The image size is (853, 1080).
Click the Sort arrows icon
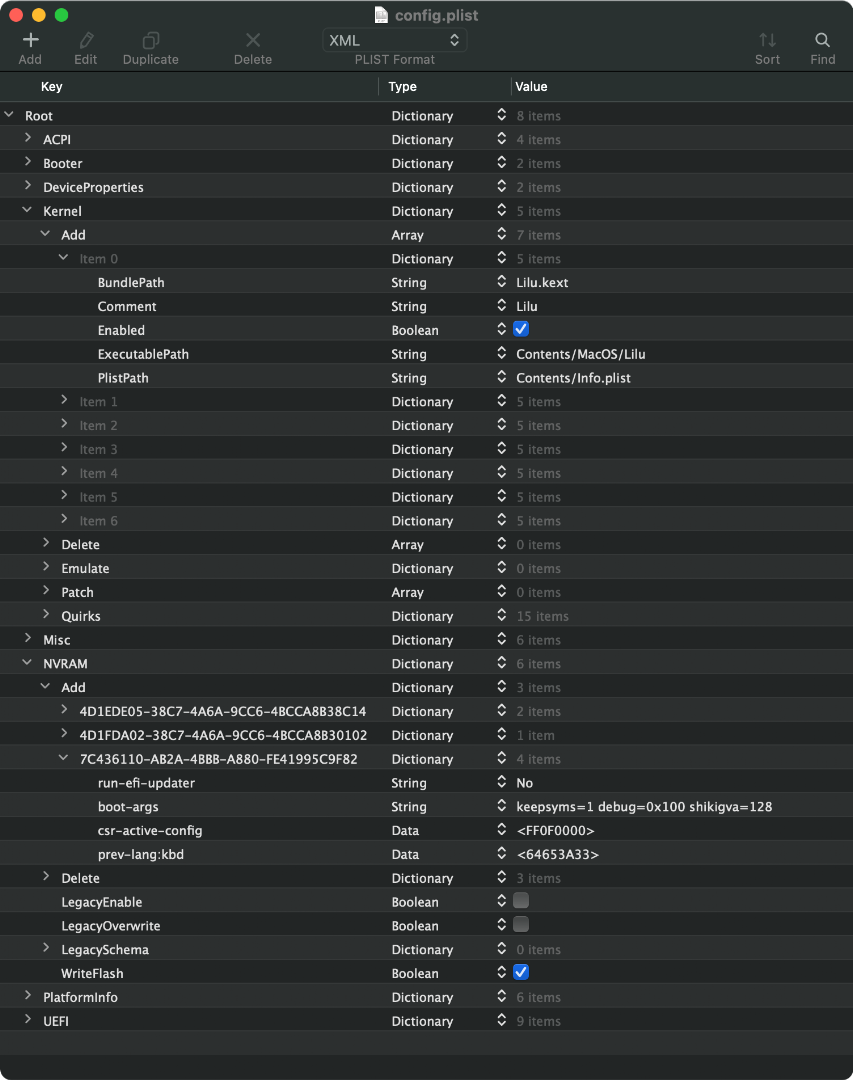767,41
